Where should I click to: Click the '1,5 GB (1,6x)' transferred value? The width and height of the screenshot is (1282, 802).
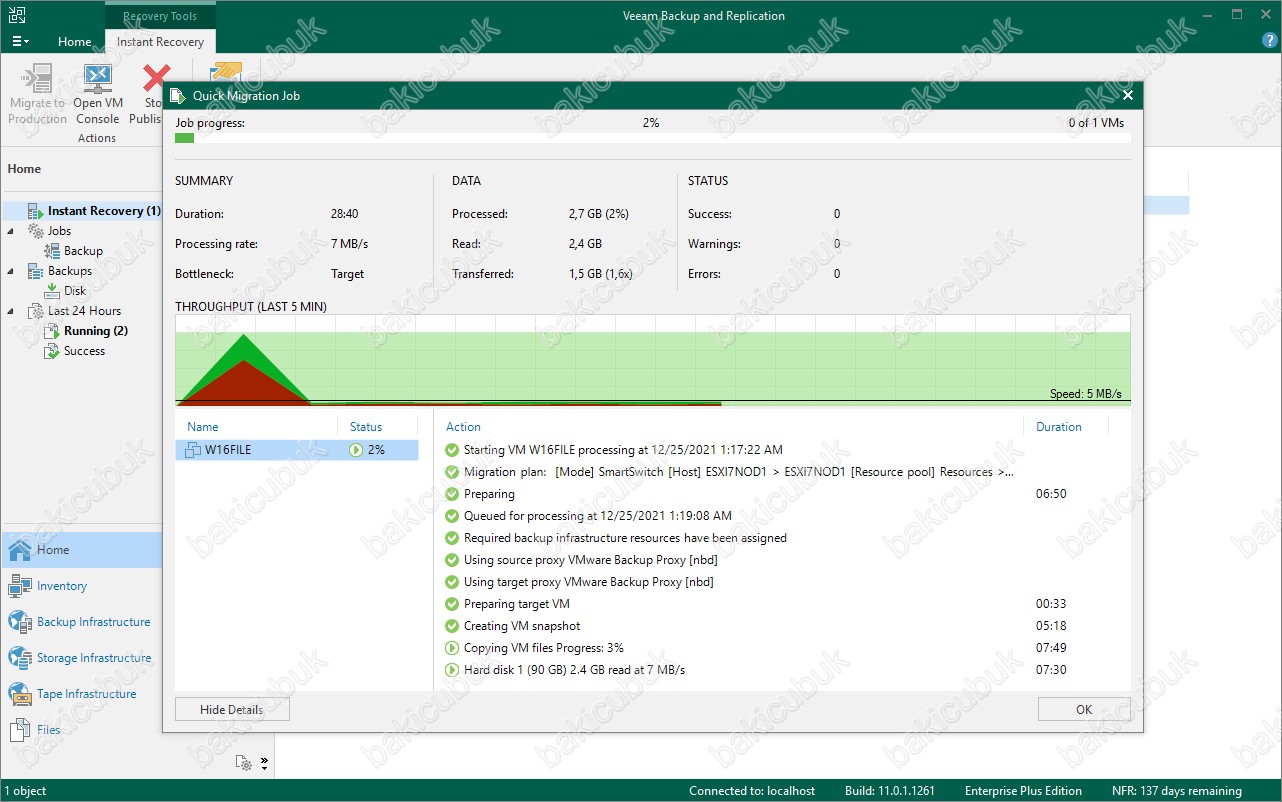(600, 274)
